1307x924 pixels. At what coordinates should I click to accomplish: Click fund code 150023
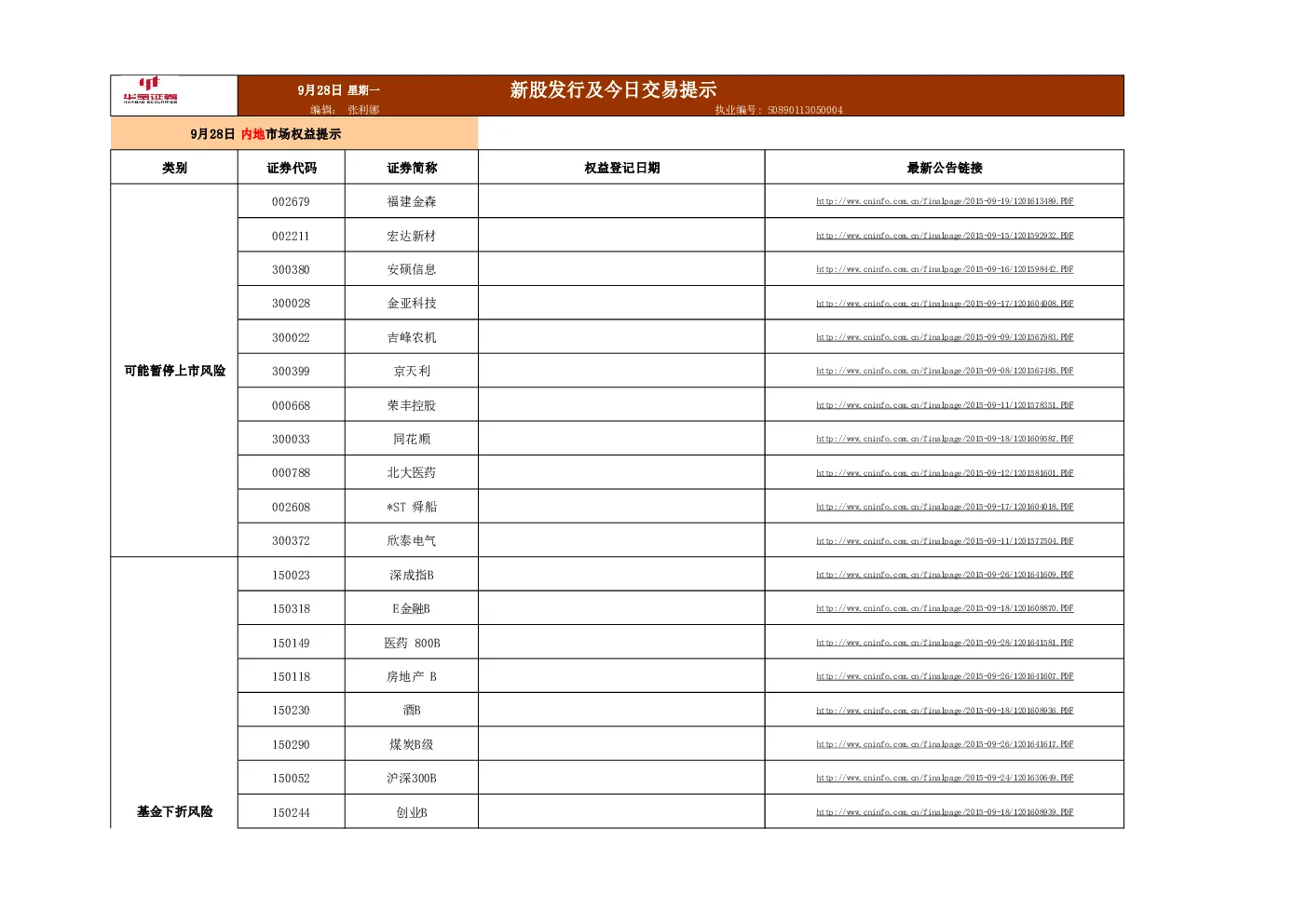tap(291, 575)
